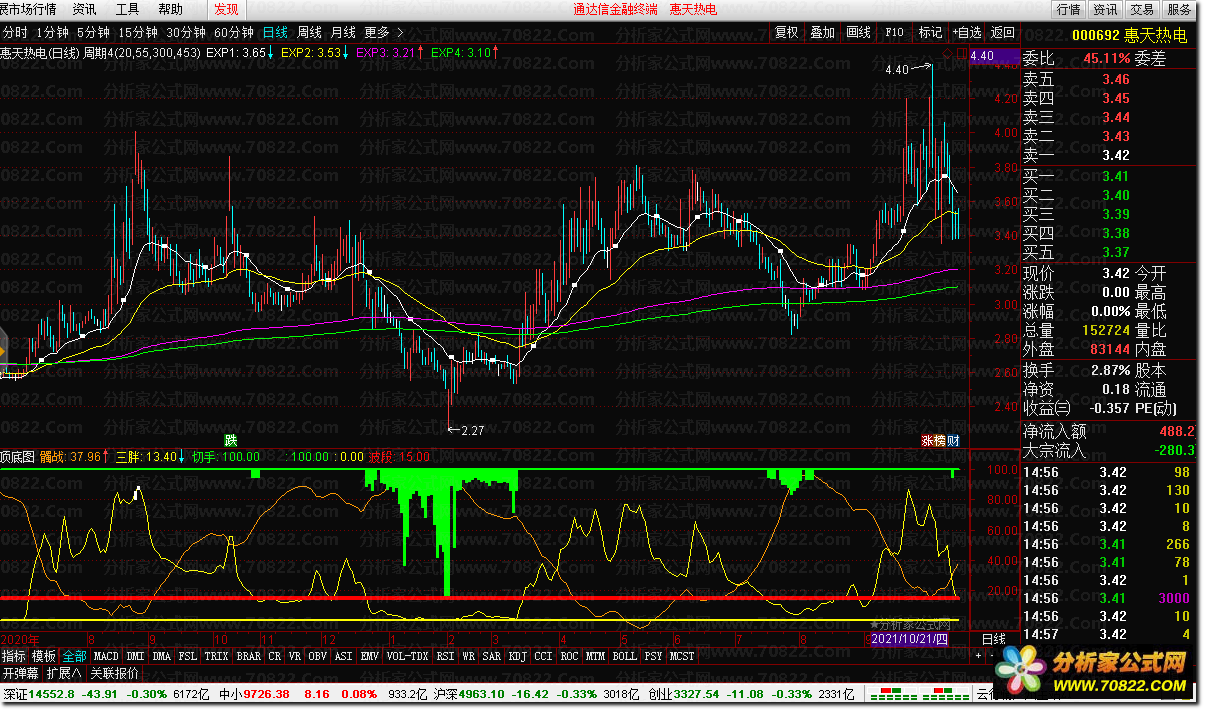Click the 行情 button at top right
This screenshot has height=710, width=1205.
1069,9
